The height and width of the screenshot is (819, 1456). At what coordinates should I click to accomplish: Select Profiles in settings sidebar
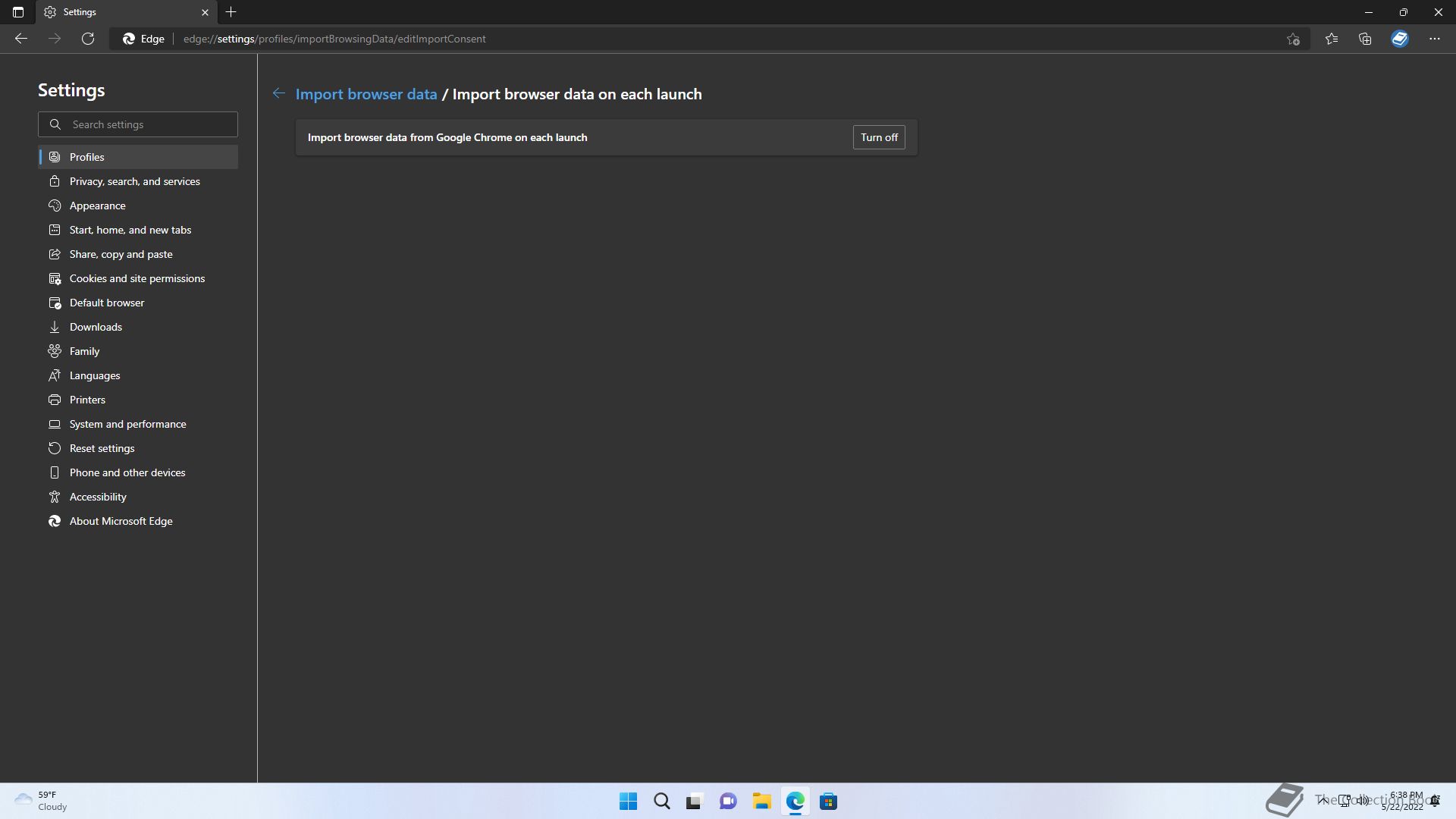138,157
